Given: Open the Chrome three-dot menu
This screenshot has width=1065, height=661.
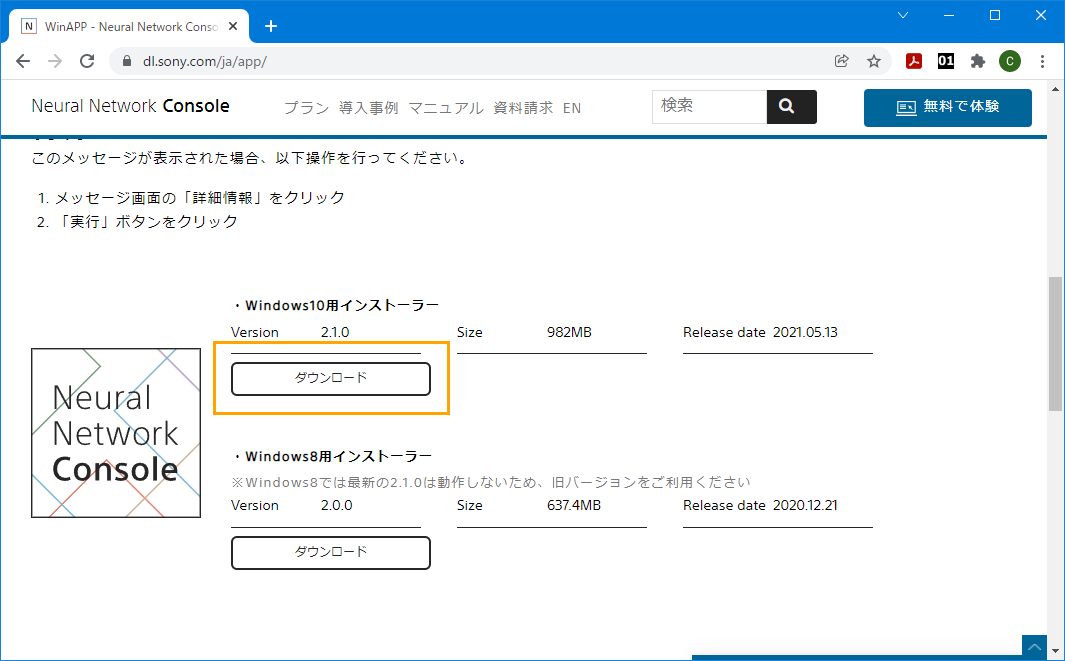Looking at the screenshot, I should coord(1043,61).
